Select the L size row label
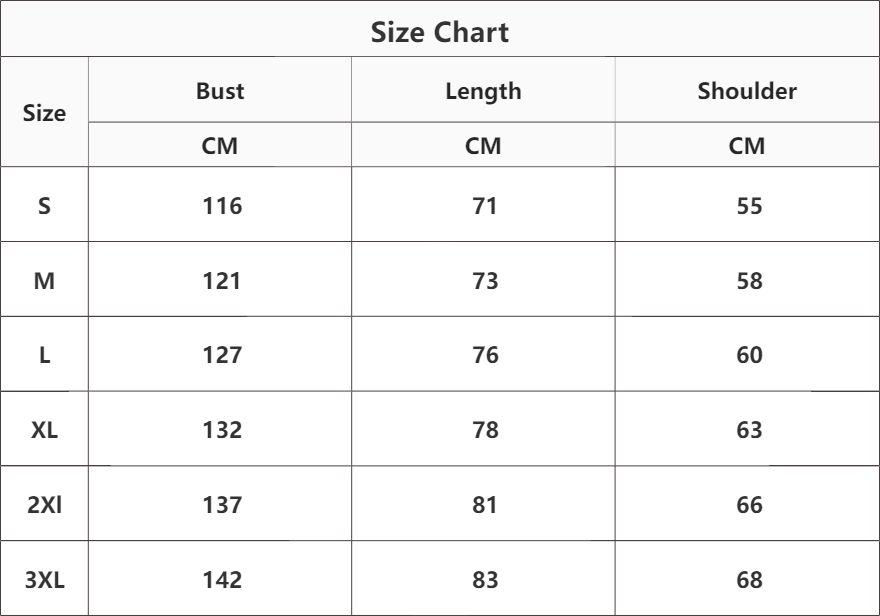This screenshot has height=616, width=880. tap(45, 355)
